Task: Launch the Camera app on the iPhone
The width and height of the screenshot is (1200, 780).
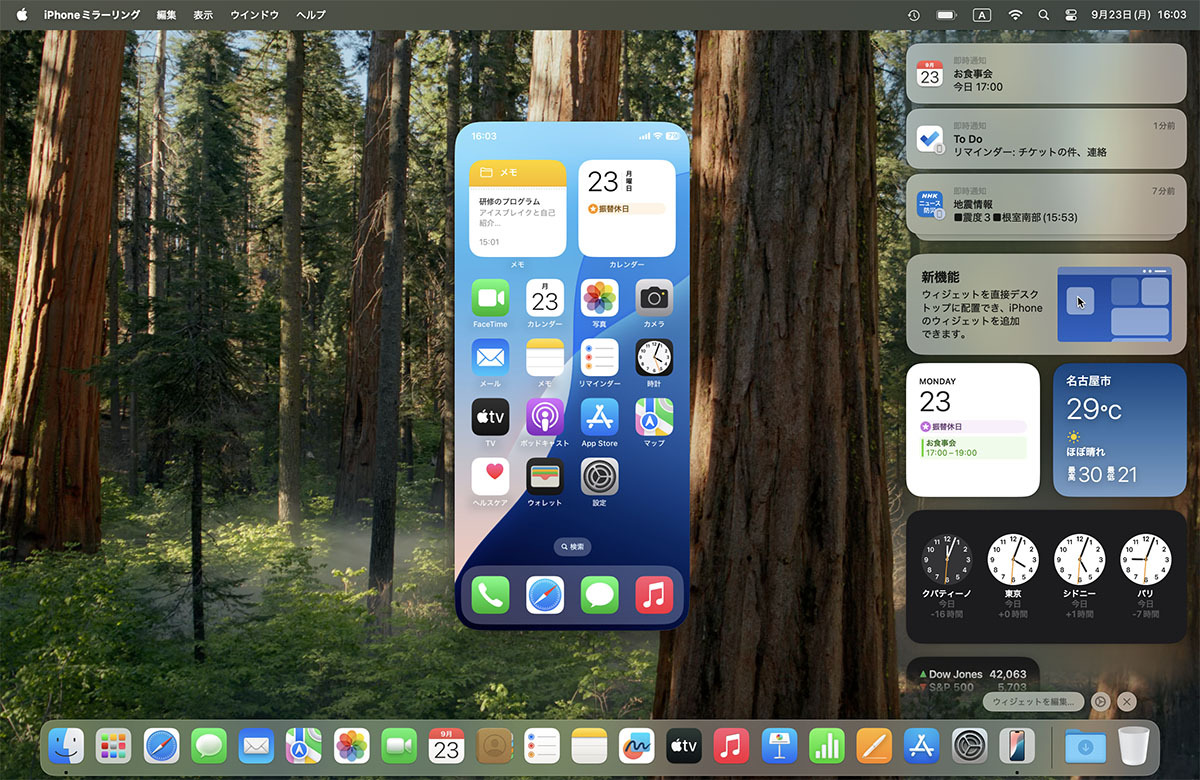Action: tap(654, 298)
